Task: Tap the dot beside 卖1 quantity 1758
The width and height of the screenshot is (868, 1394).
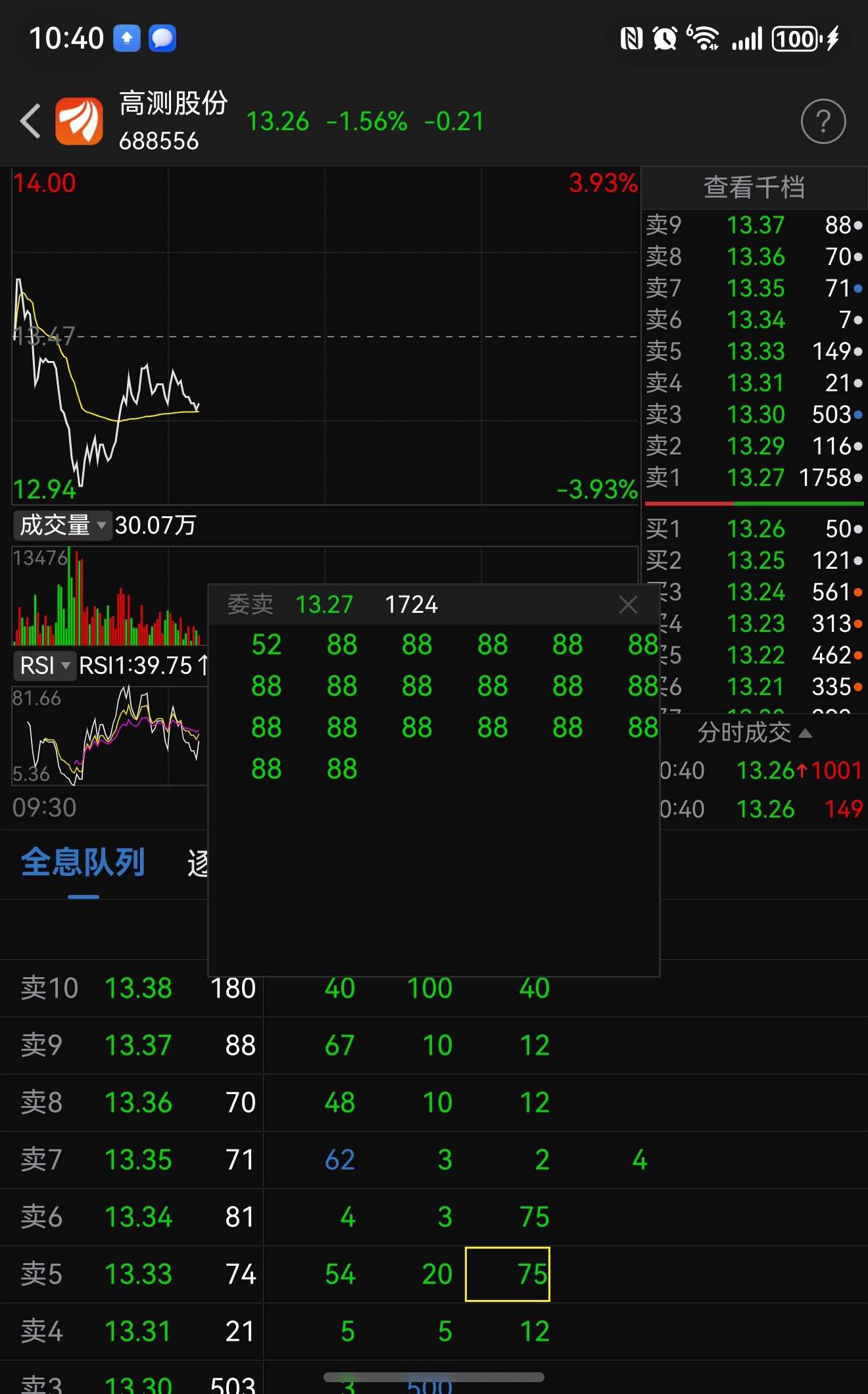Action: (x=858, y=478)
